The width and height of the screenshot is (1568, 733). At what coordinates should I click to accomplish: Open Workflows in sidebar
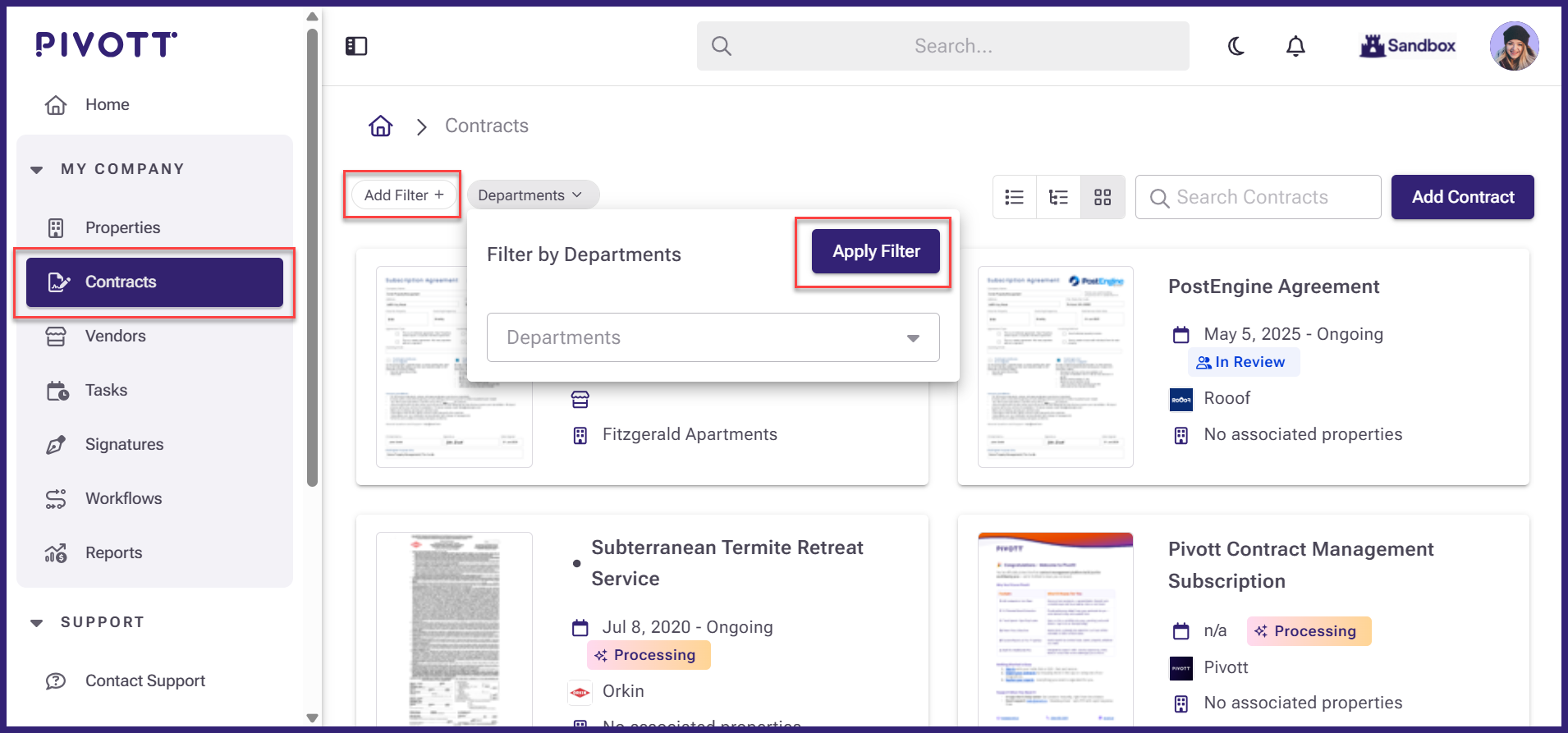(154, 498)
